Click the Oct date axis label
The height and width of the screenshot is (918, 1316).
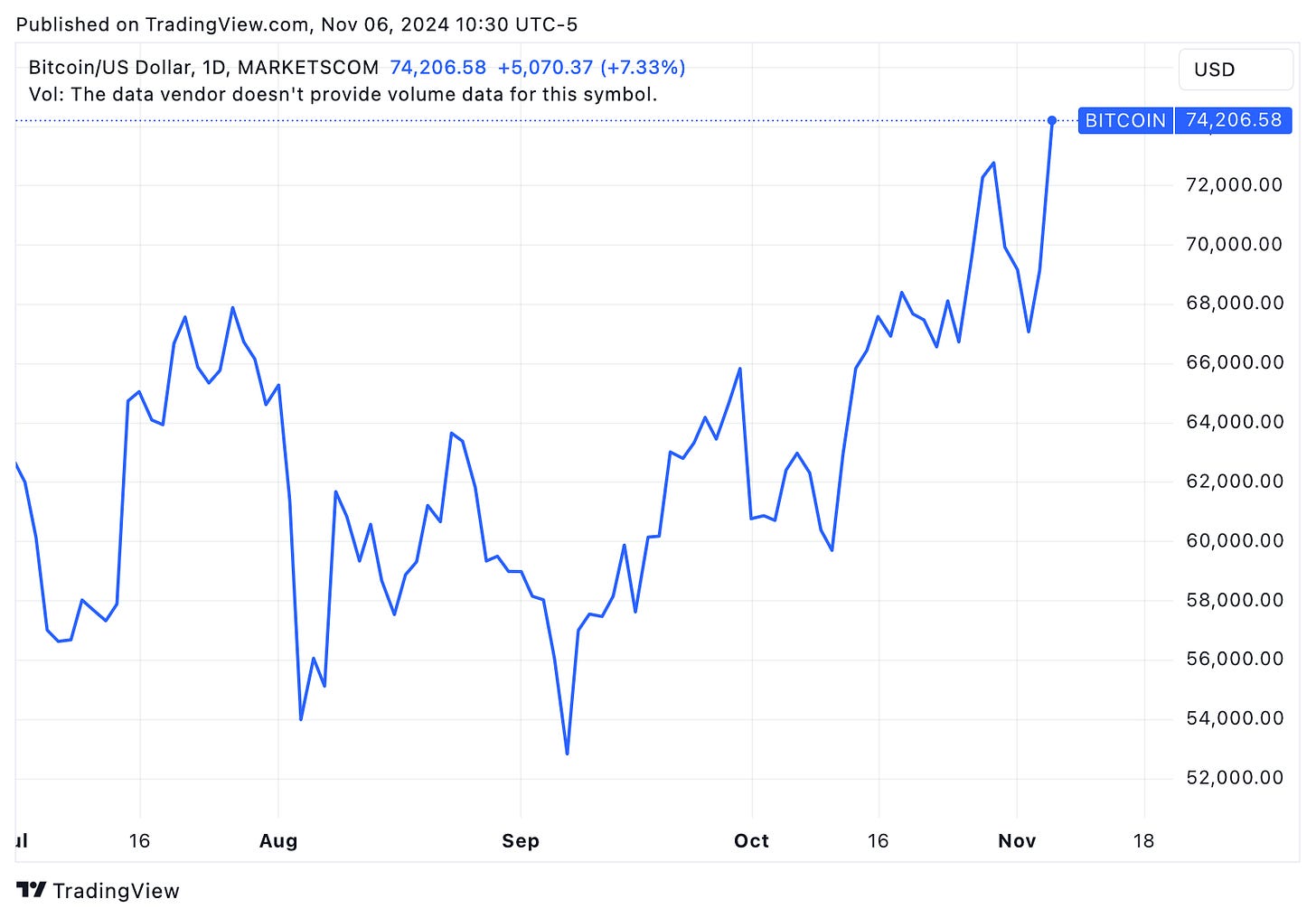(x=752, y=841)
